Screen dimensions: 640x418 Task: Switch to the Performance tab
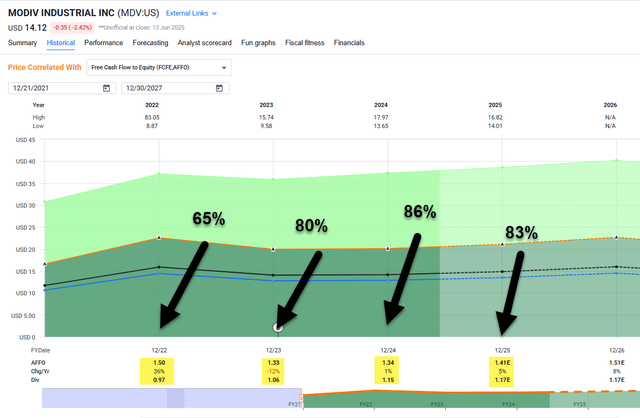(x=104, y=43)
